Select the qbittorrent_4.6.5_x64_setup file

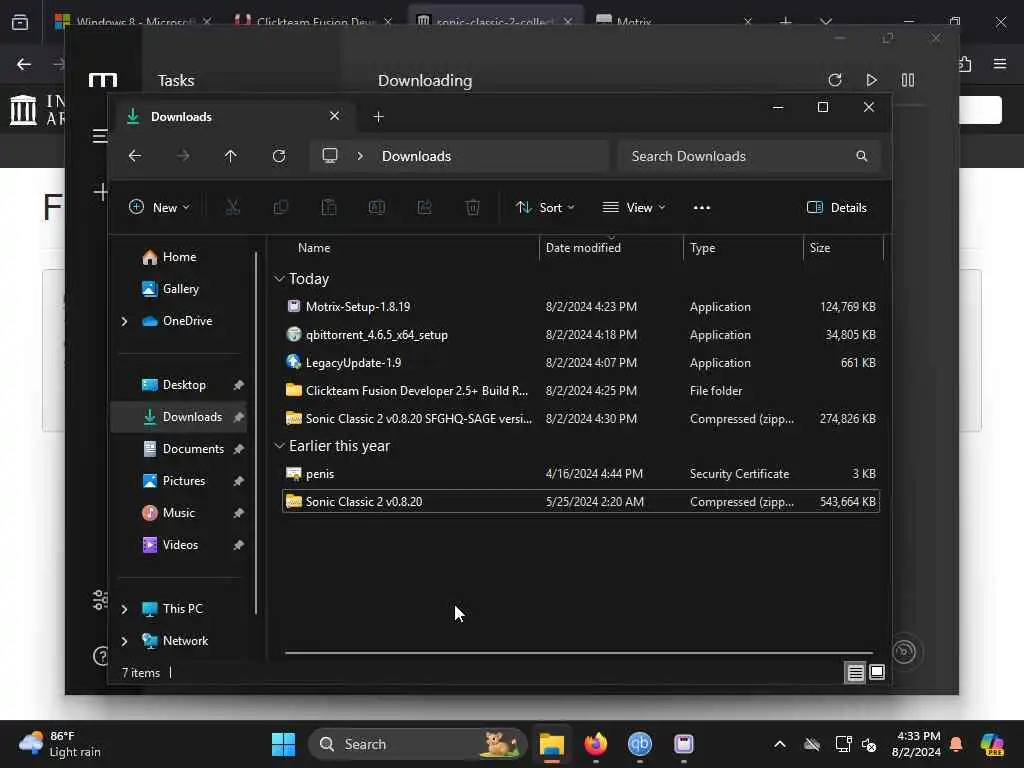click(x=581, y=335)
